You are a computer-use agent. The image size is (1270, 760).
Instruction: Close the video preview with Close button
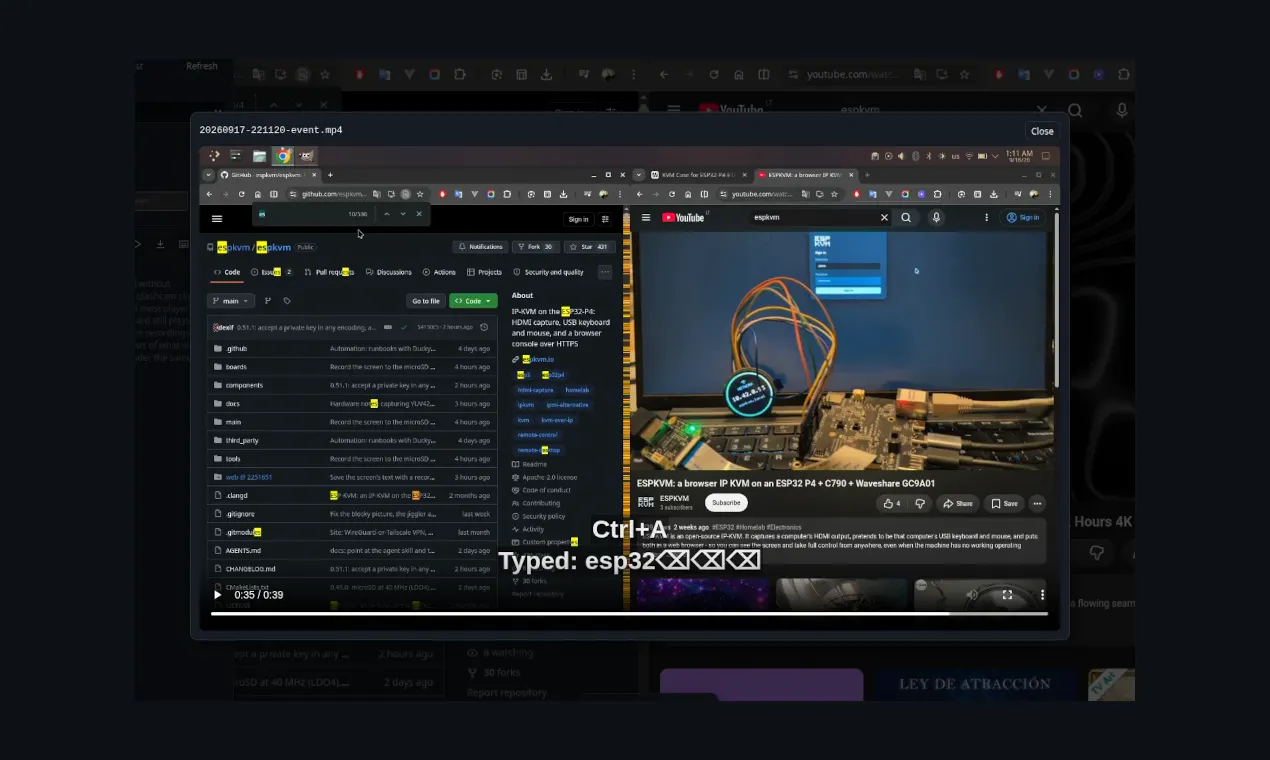click(x=1042, y=131)
